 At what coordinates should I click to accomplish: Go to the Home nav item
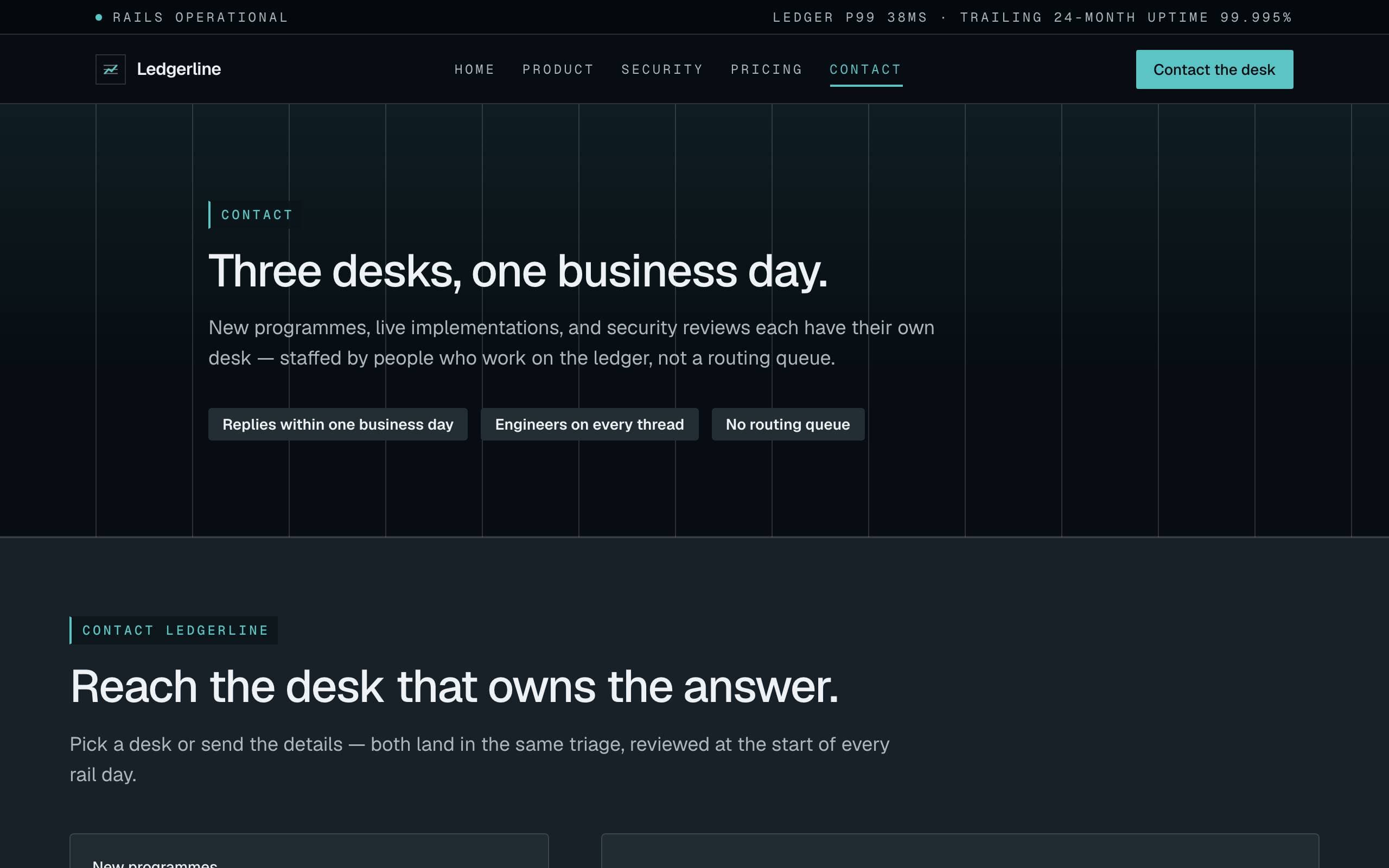[x=474, y=69]
